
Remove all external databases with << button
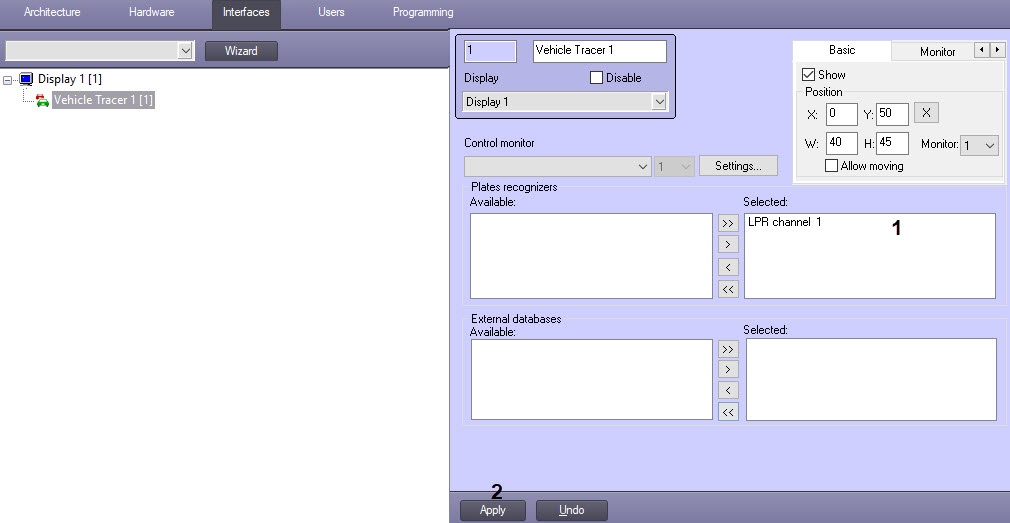[x=728, y=412]
